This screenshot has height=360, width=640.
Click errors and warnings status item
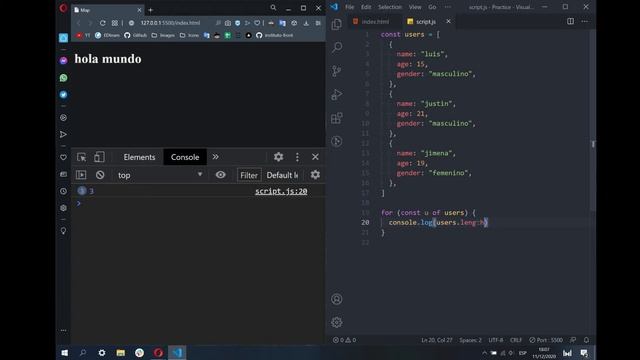point(344,340)
